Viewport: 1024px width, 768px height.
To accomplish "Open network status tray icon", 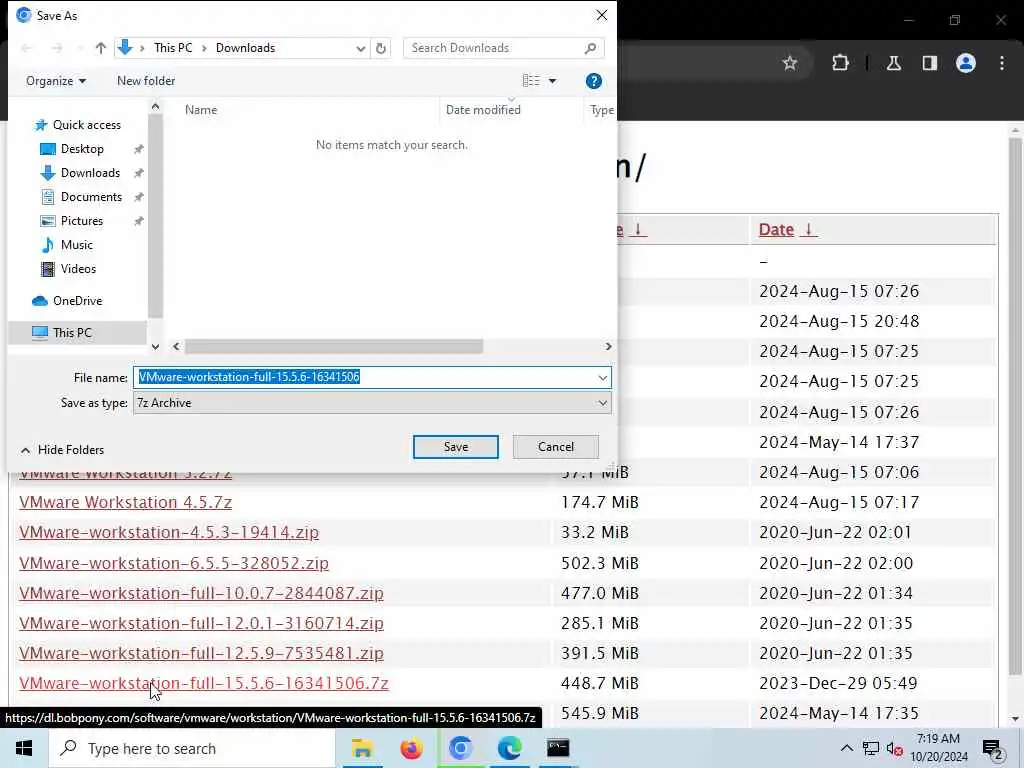I will 871,748.
